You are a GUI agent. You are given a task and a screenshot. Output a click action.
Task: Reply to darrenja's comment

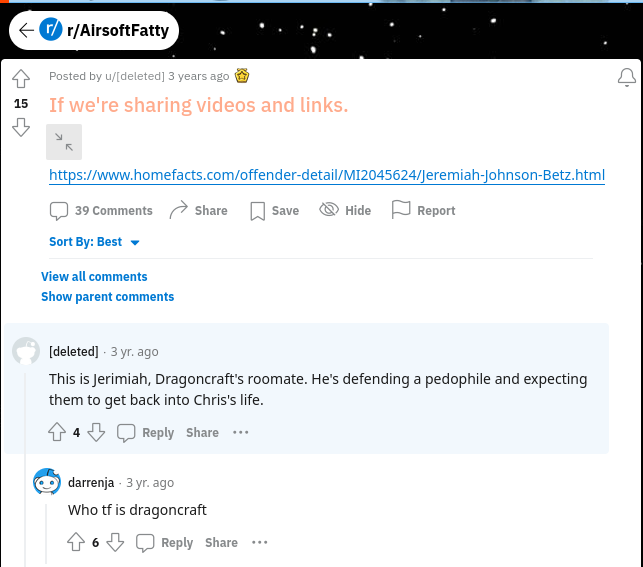[164, 542]
